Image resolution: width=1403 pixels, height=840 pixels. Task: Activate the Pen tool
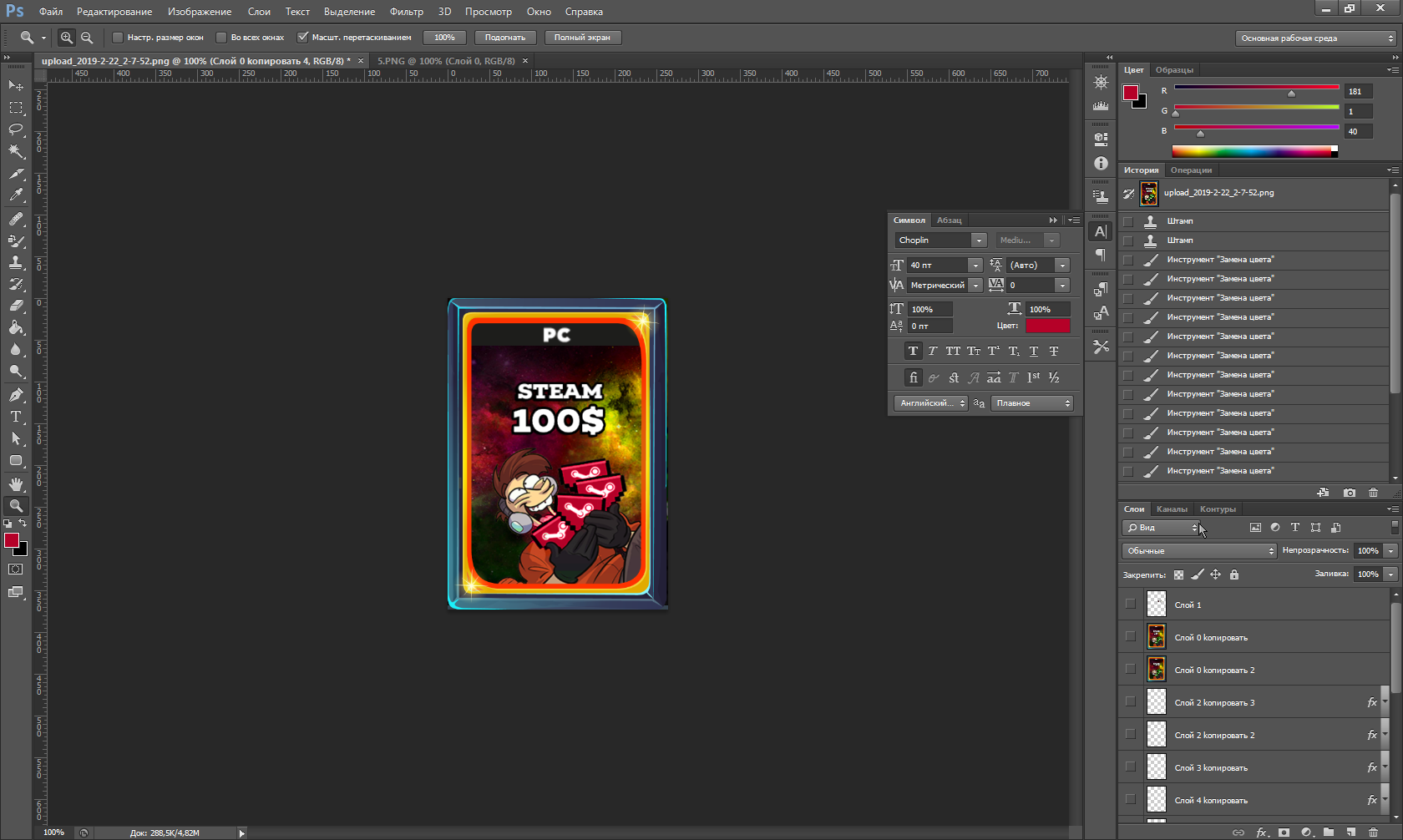[16, 394]
